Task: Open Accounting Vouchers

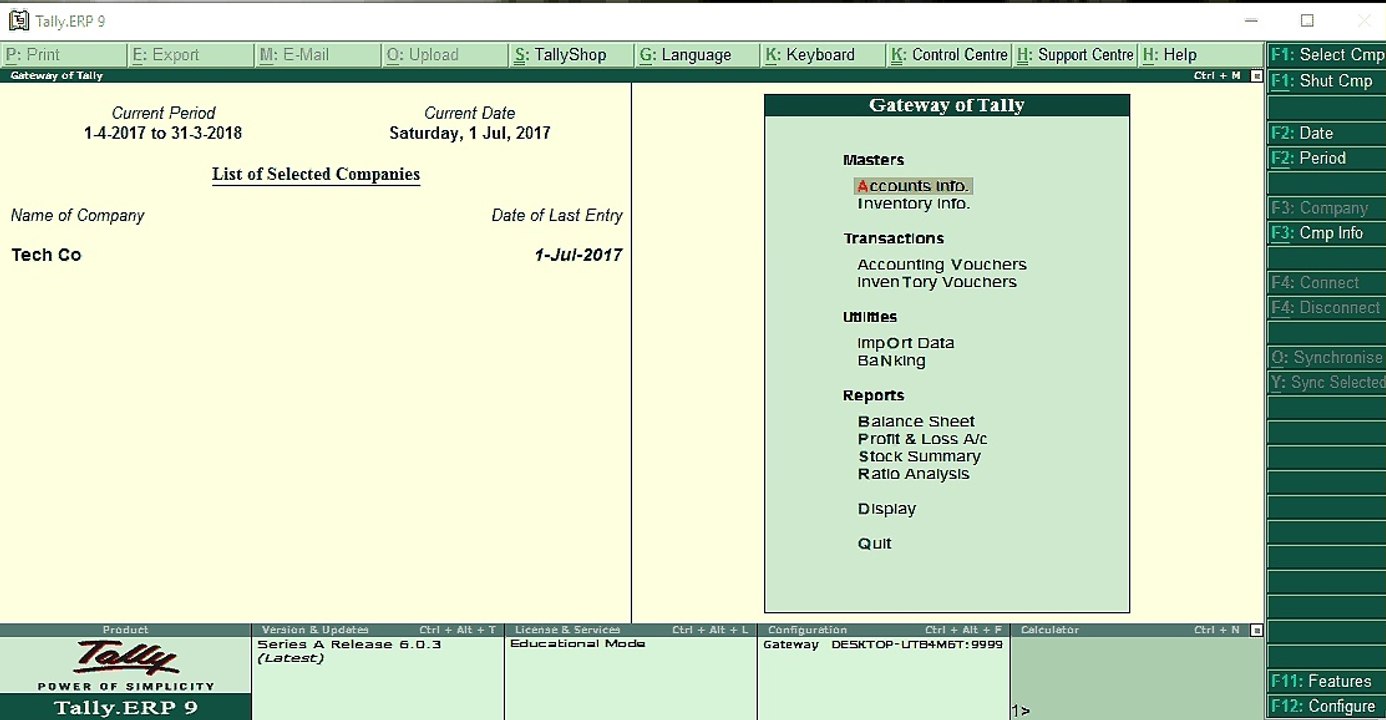Action: 942,265
